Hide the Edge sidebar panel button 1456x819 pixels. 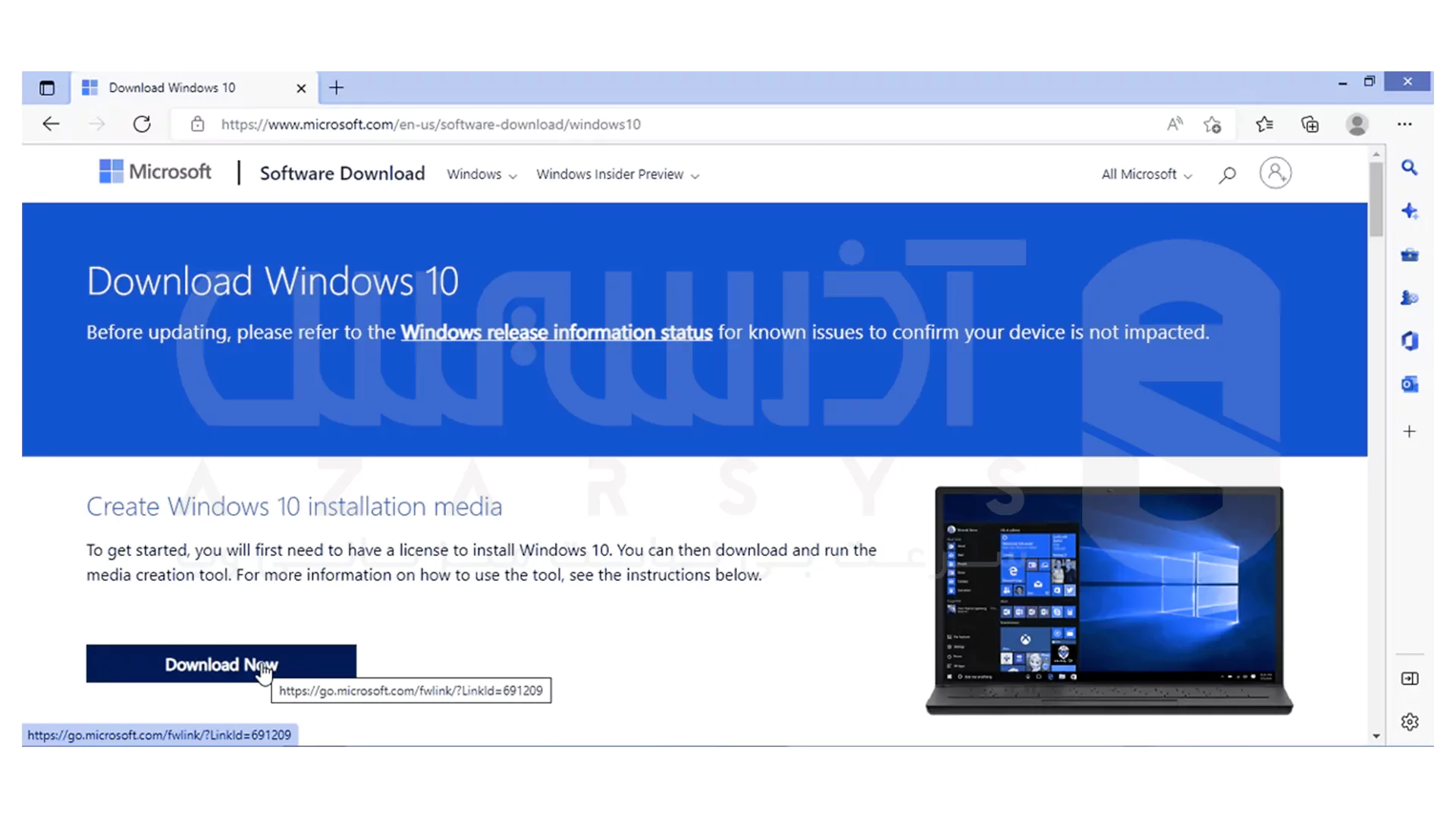[1409, 679]
